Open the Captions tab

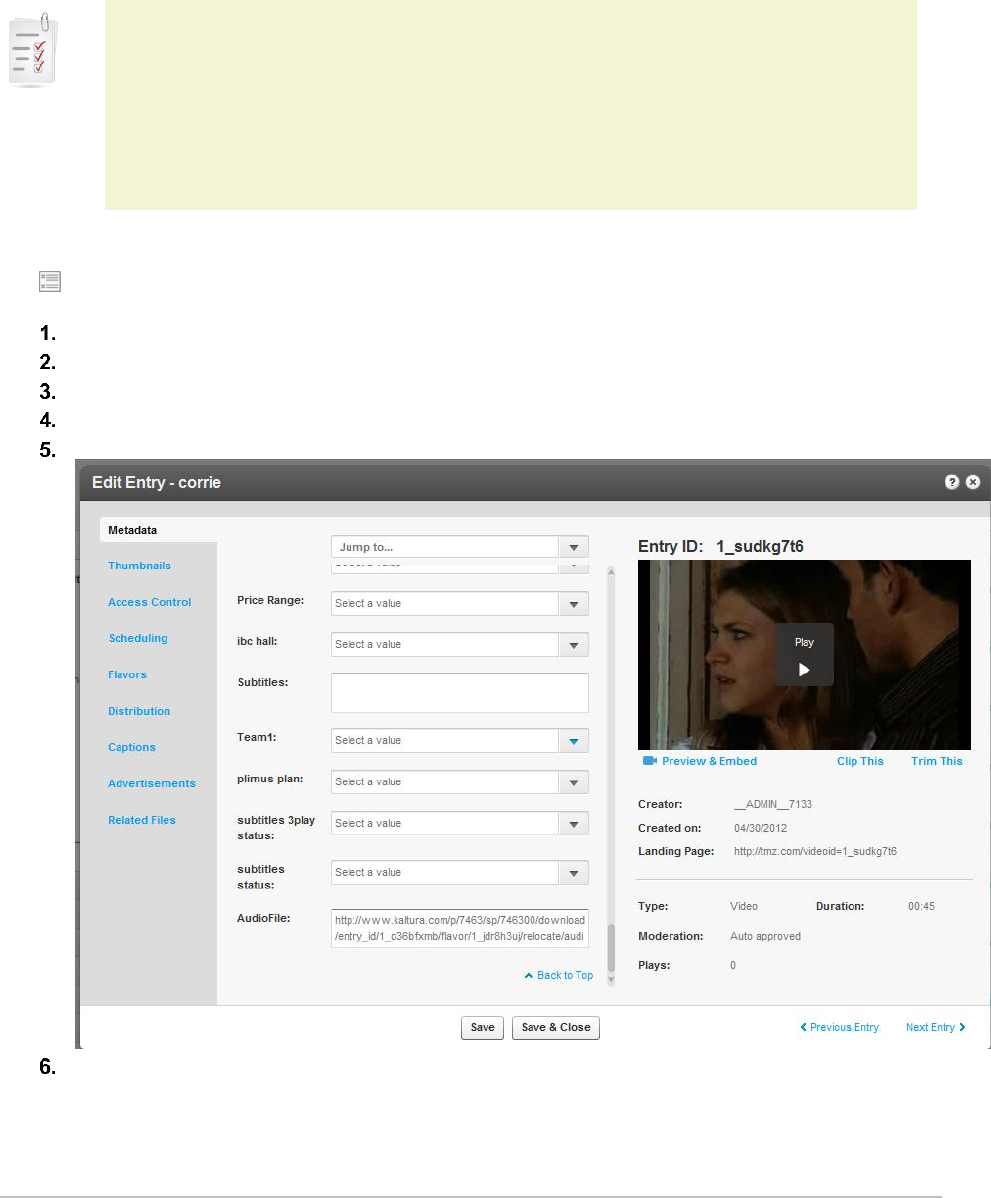(131, 747)
